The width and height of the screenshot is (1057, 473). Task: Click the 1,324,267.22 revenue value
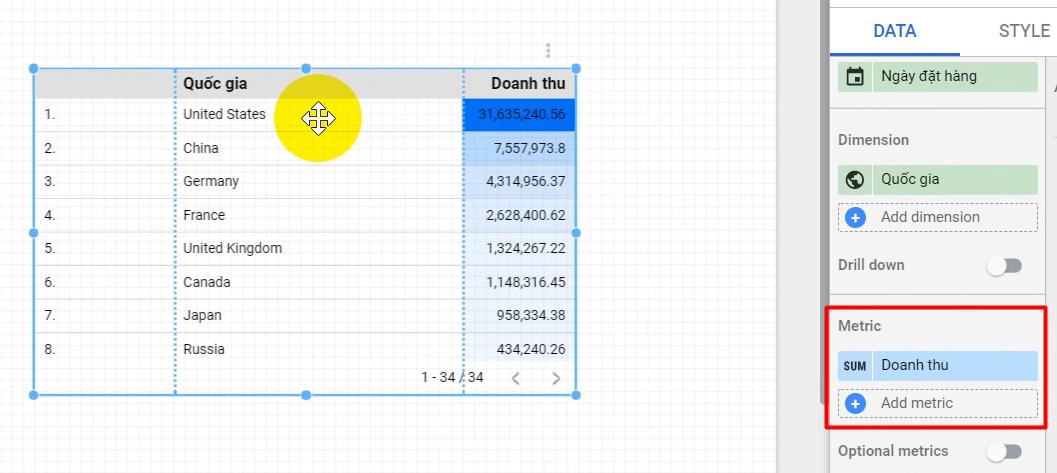526,248
